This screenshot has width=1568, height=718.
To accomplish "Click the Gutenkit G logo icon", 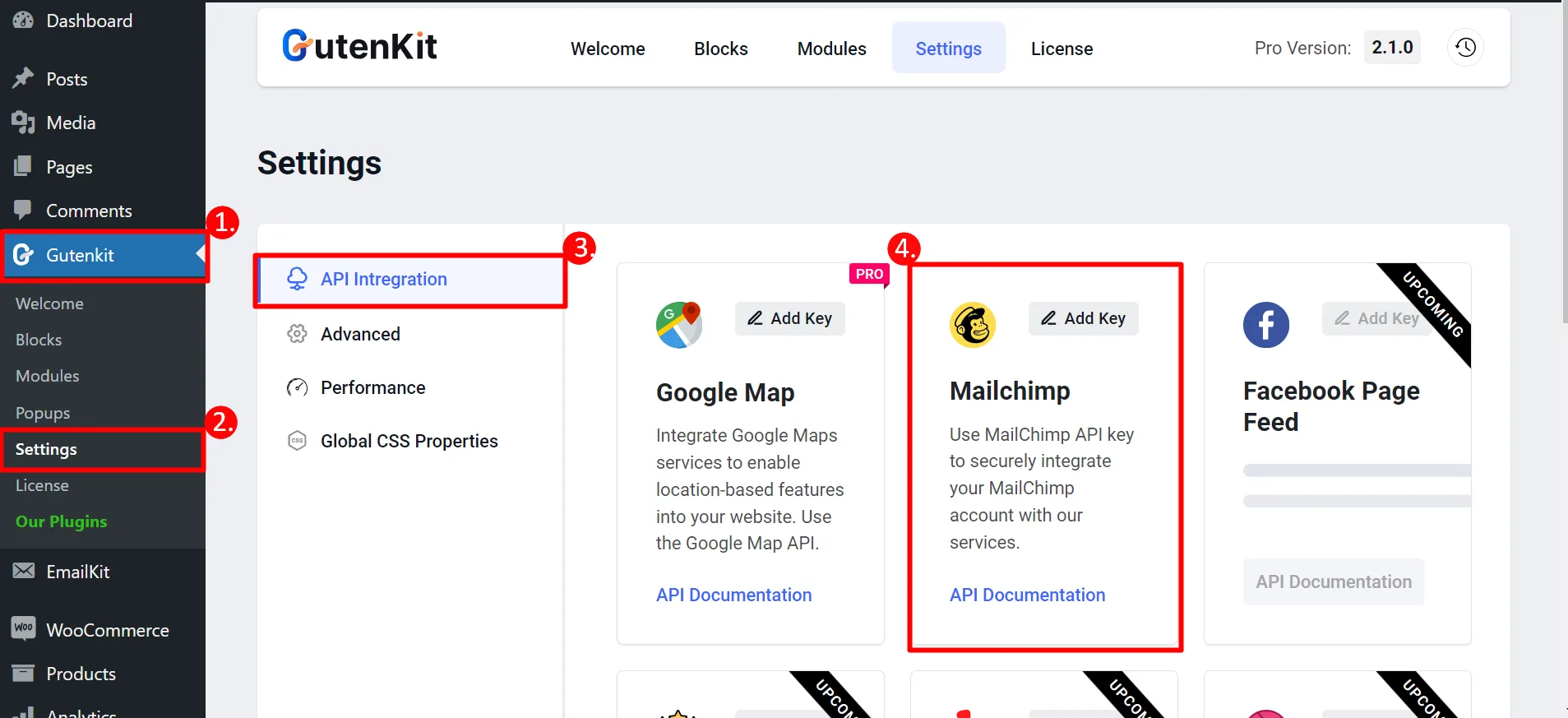I will (23, 255).
